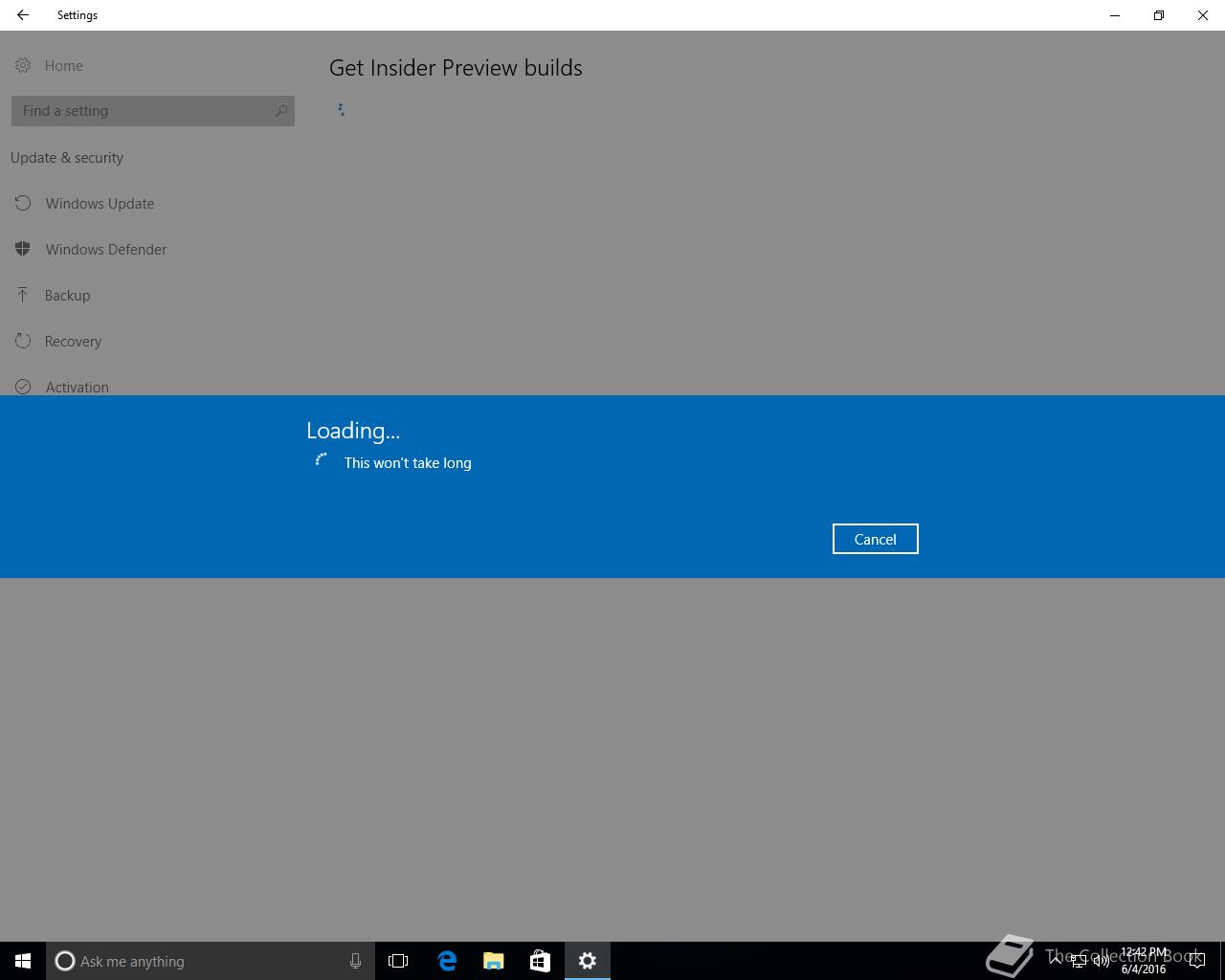Click the Find a setting search field
The height and width of the screenshot is (980, 1225).
(x=152, y=111)
